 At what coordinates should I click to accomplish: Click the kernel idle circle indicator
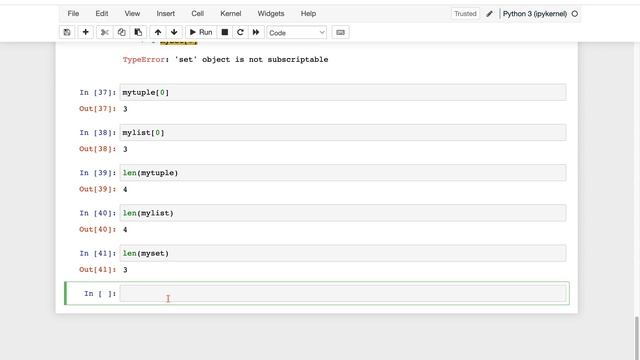[575, 14]
